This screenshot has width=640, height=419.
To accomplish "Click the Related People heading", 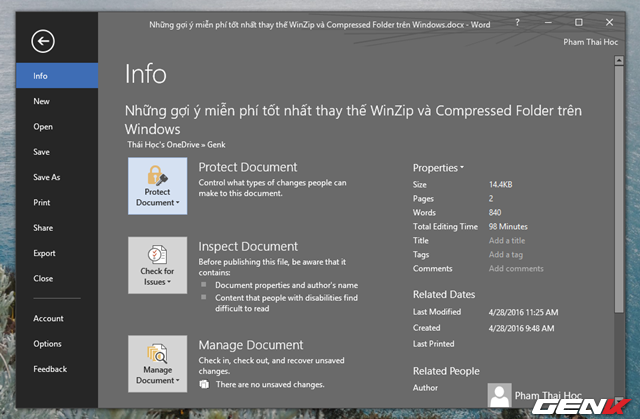I will 446,371.
